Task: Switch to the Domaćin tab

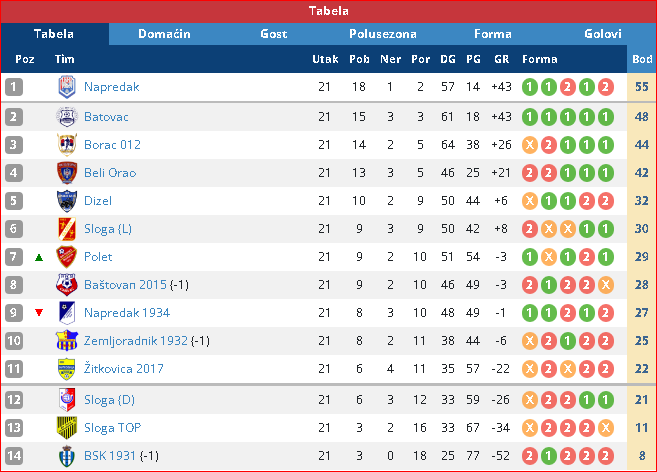Action: (164, 34)
